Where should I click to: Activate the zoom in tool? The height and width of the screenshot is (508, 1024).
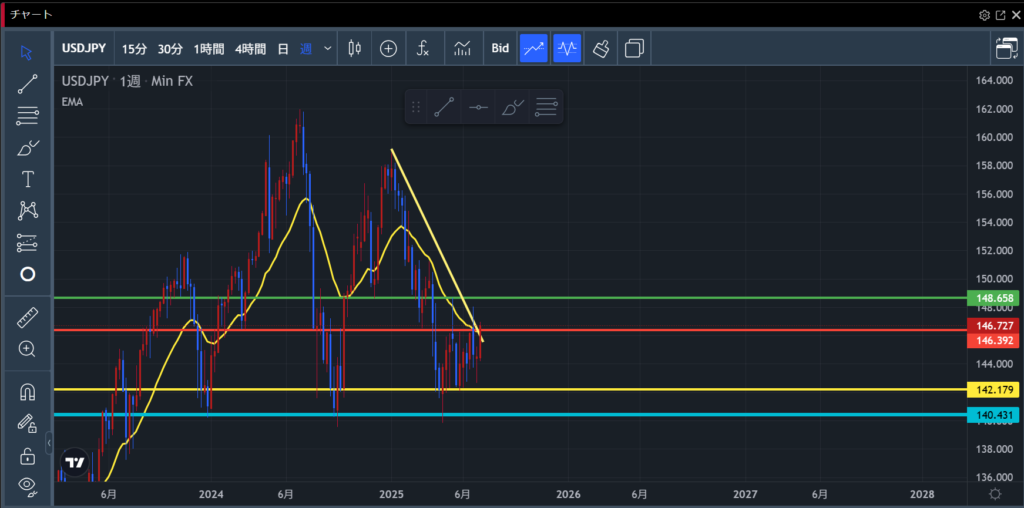27,349
